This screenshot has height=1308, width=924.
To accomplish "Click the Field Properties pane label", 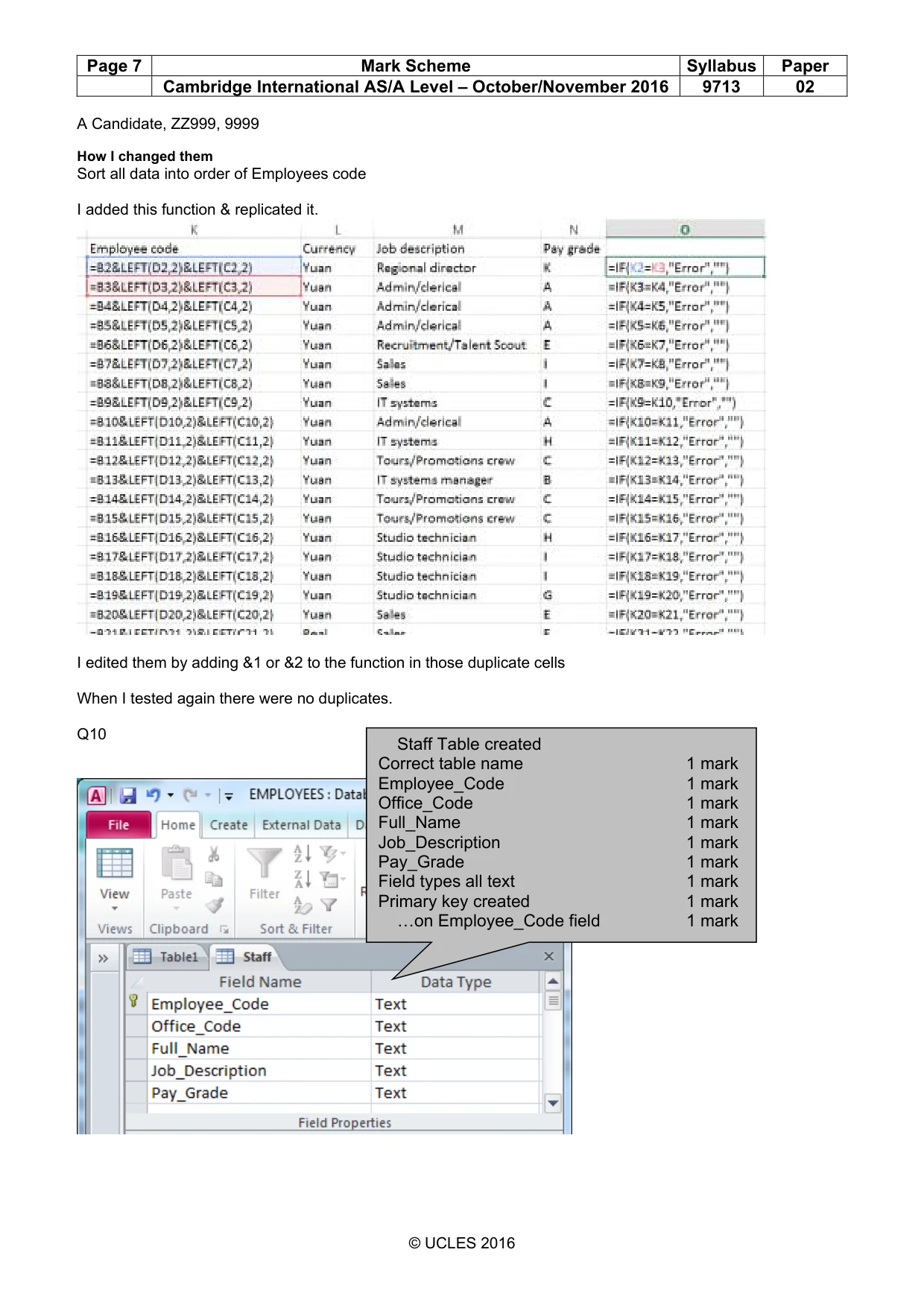I will (x=344, y=1122).
